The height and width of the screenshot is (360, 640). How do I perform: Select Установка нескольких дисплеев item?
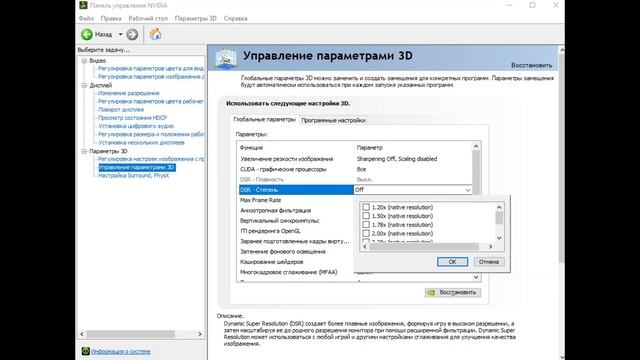point(141,143)
